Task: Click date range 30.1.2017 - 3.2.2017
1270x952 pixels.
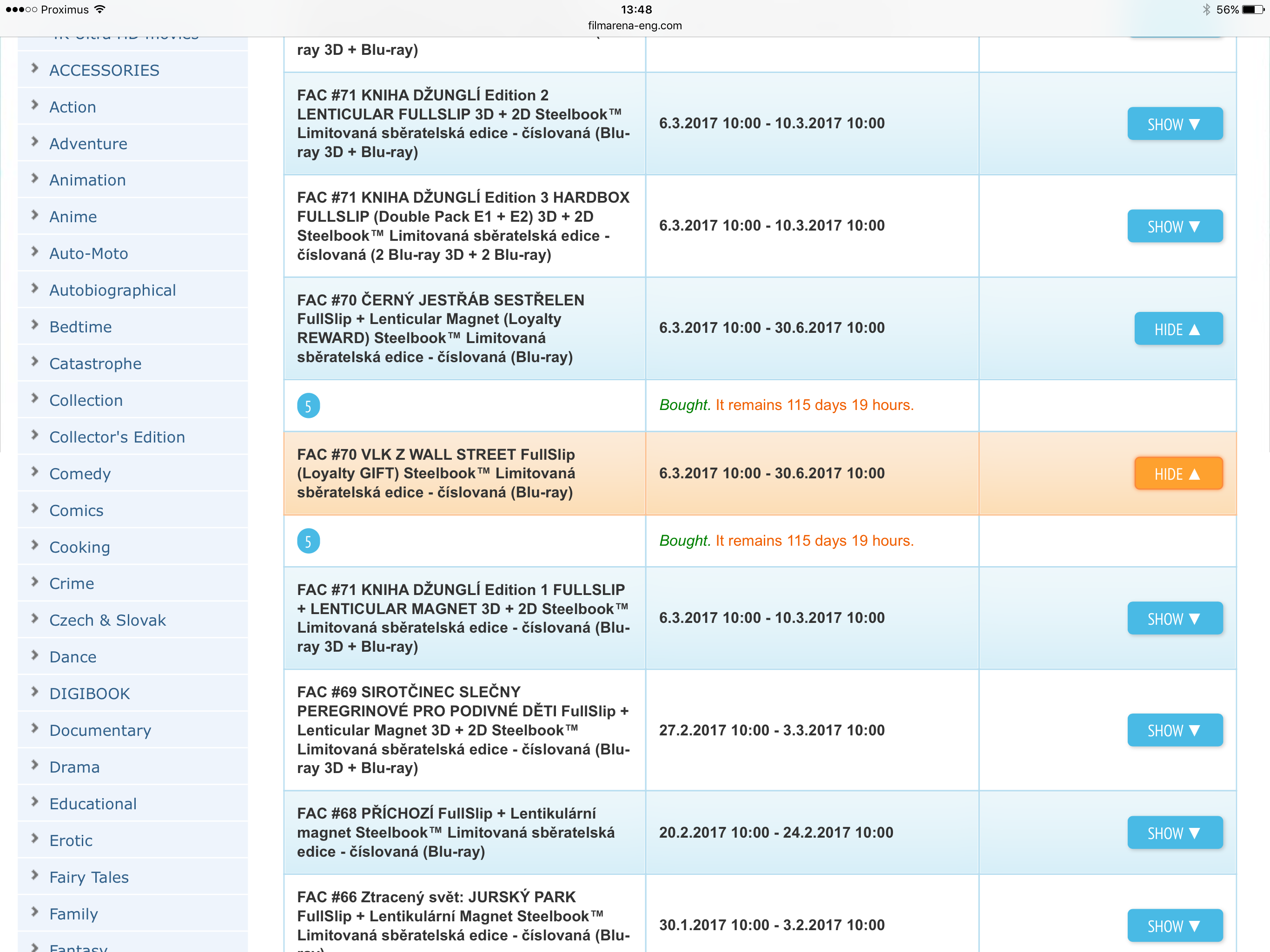Action: (x=772, y=925)
